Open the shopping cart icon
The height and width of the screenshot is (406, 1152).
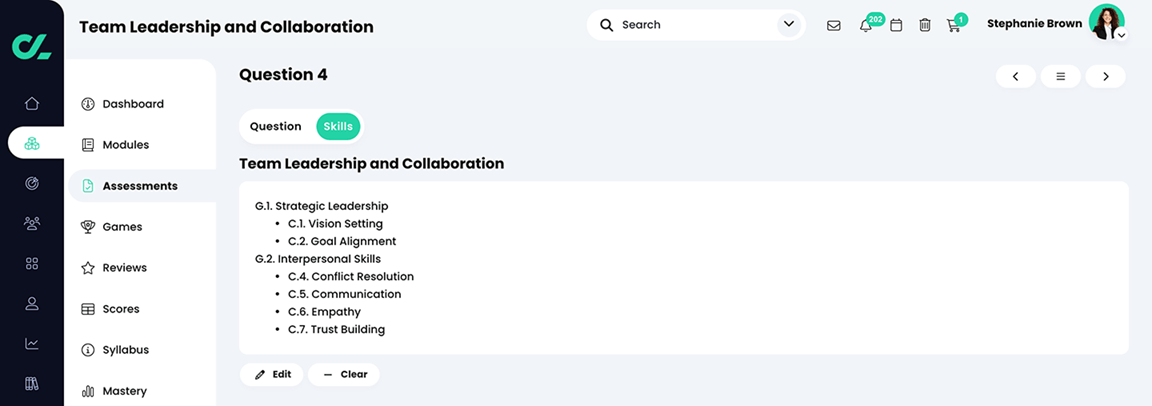tap(954, 26)
